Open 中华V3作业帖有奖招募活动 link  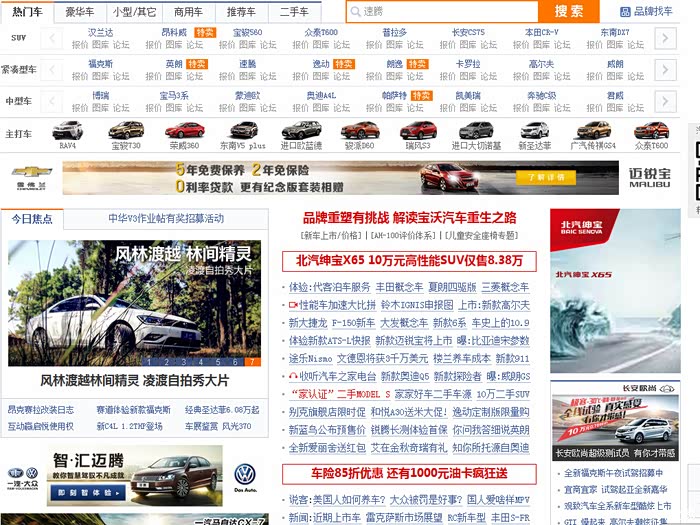(166, 218)
